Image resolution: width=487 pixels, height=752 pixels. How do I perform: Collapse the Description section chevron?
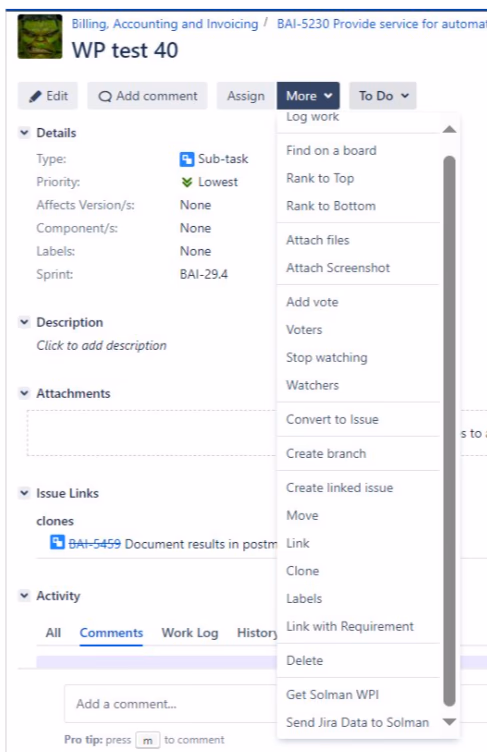click(24, 322)
